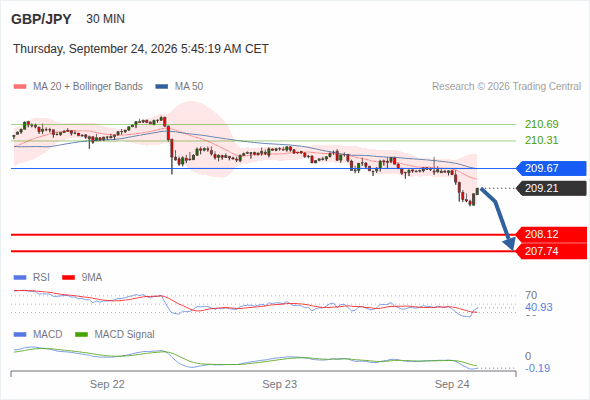The width and height of the screenshot is (590, 400).
Task: Click the RSI legend blue marker
Action: click(20, 278)
